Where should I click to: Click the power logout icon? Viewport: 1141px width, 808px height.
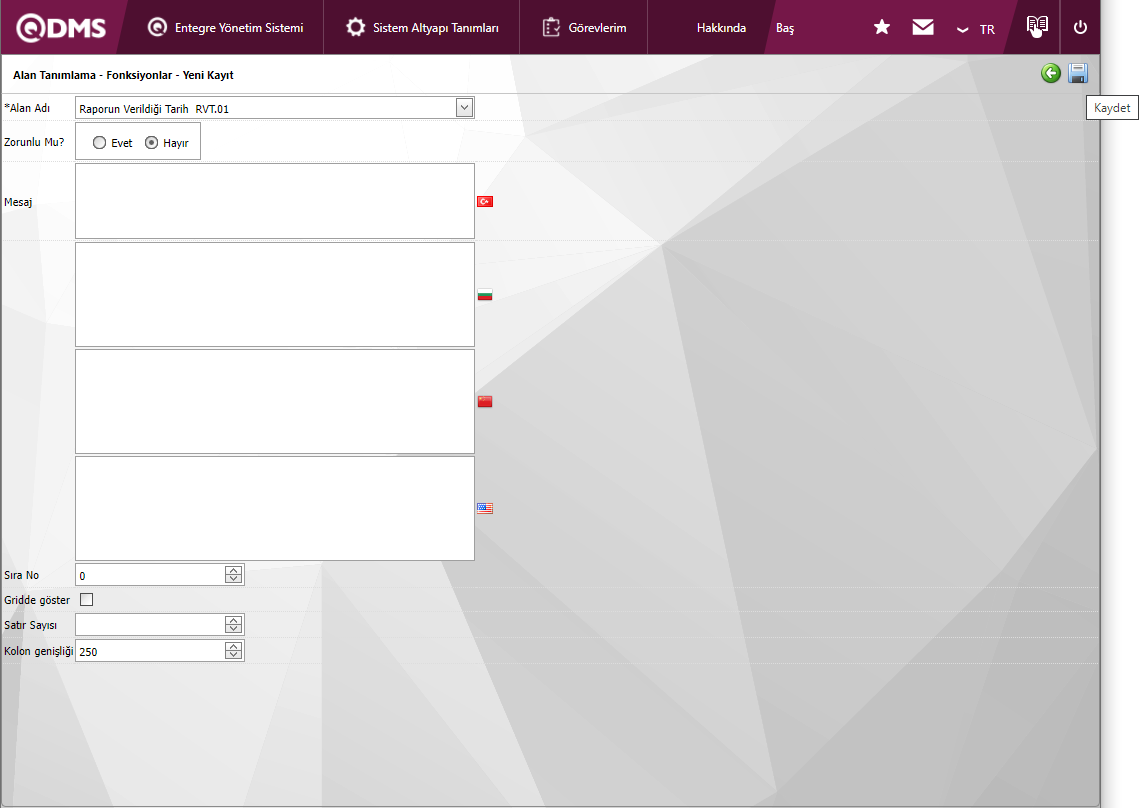(1080, 27)
